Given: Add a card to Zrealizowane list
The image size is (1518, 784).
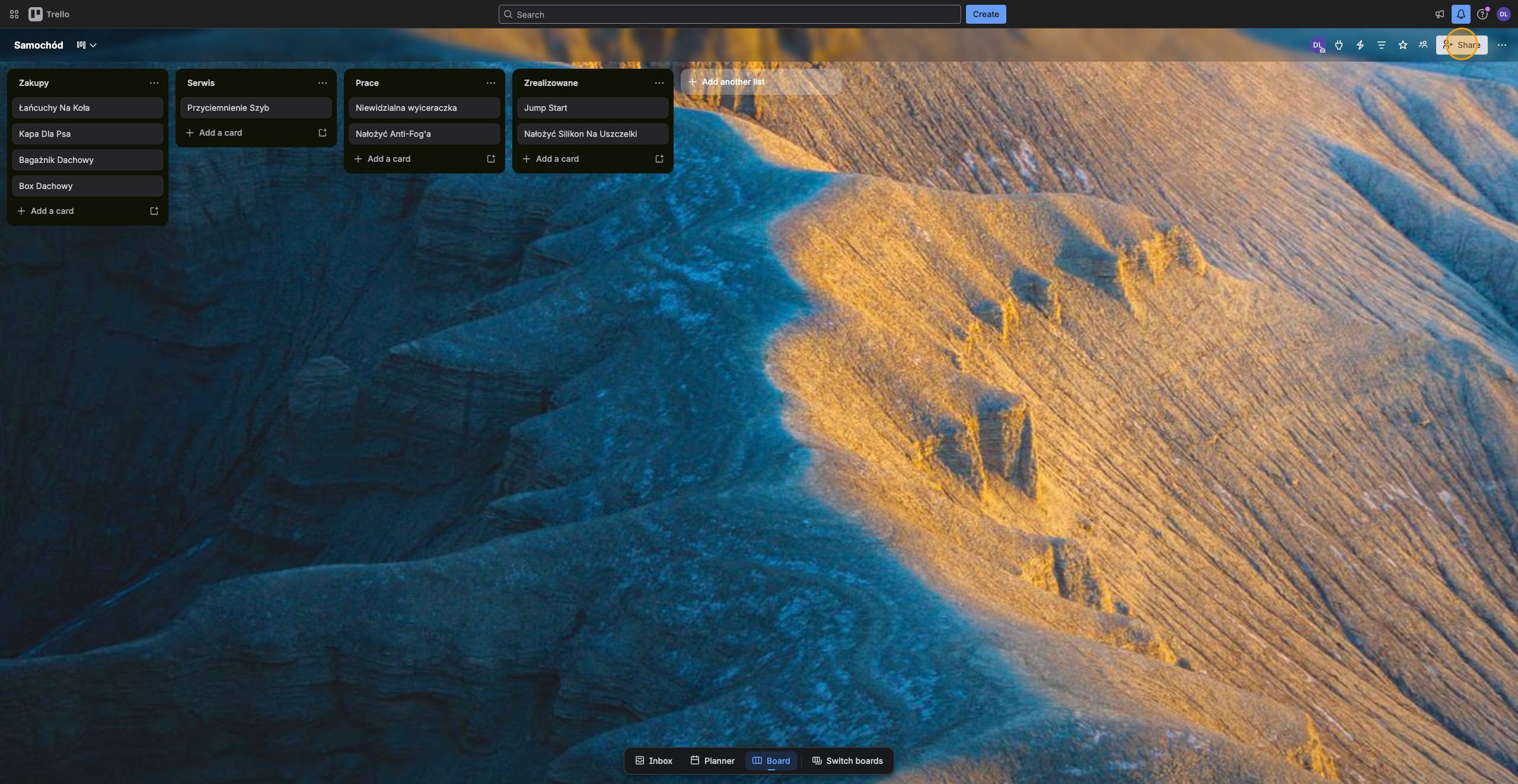Looking at the screenshot, I should tap(582, 159).
